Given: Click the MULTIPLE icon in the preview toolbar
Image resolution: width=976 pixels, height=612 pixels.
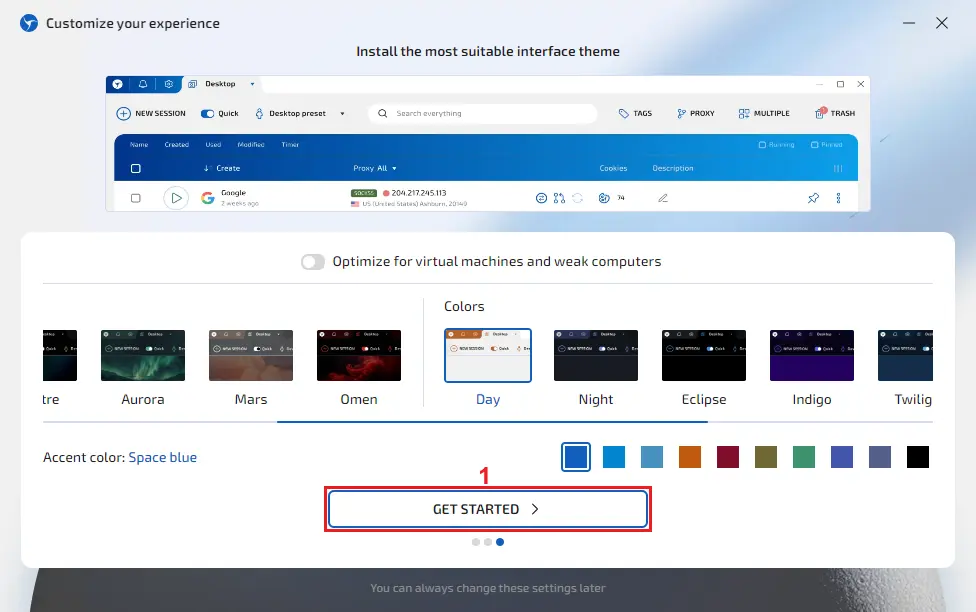Looking at the screenshot, I should pos(744,113).
